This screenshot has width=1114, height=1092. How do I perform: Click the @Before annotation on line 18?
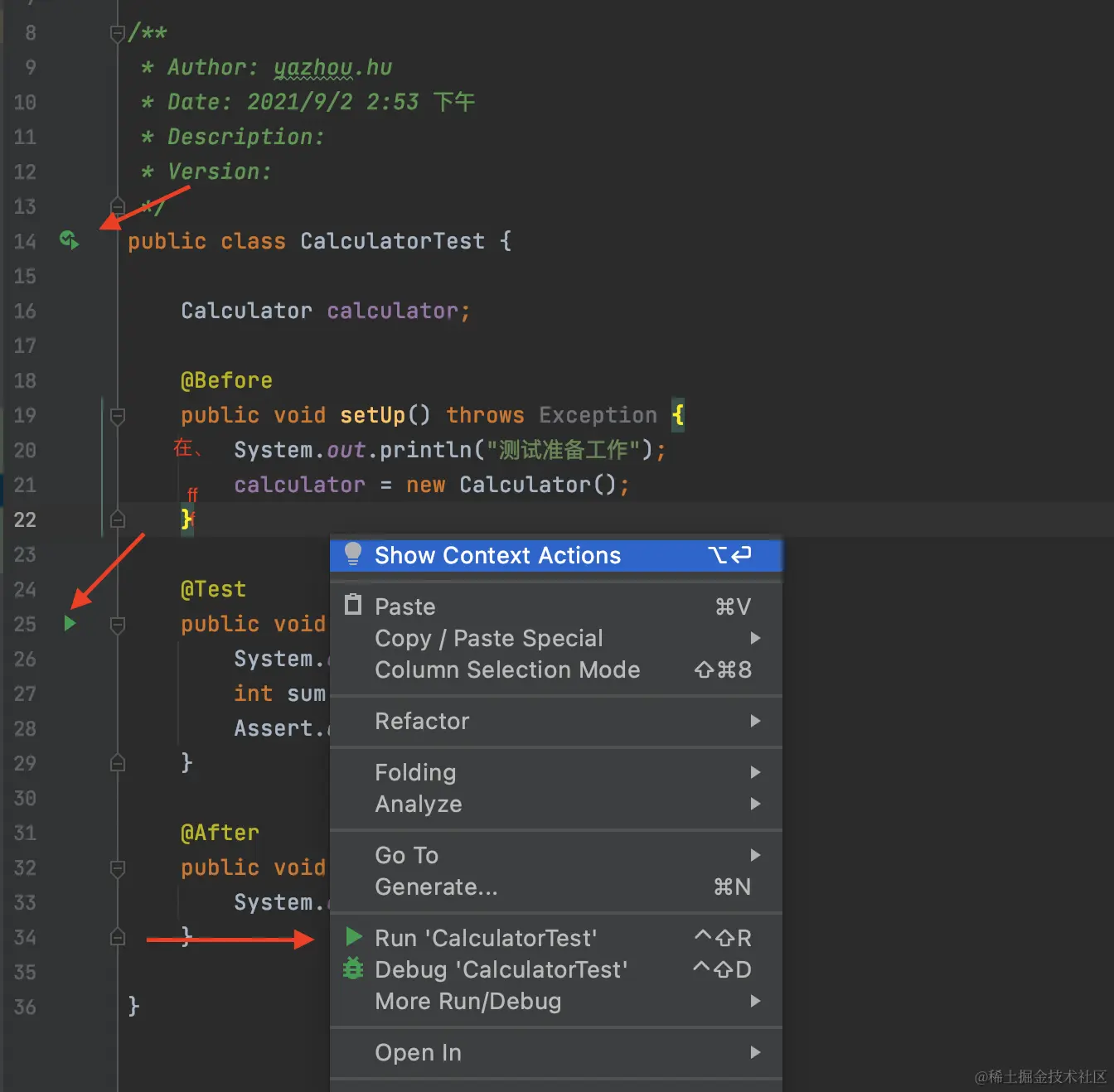coord(226,380)
